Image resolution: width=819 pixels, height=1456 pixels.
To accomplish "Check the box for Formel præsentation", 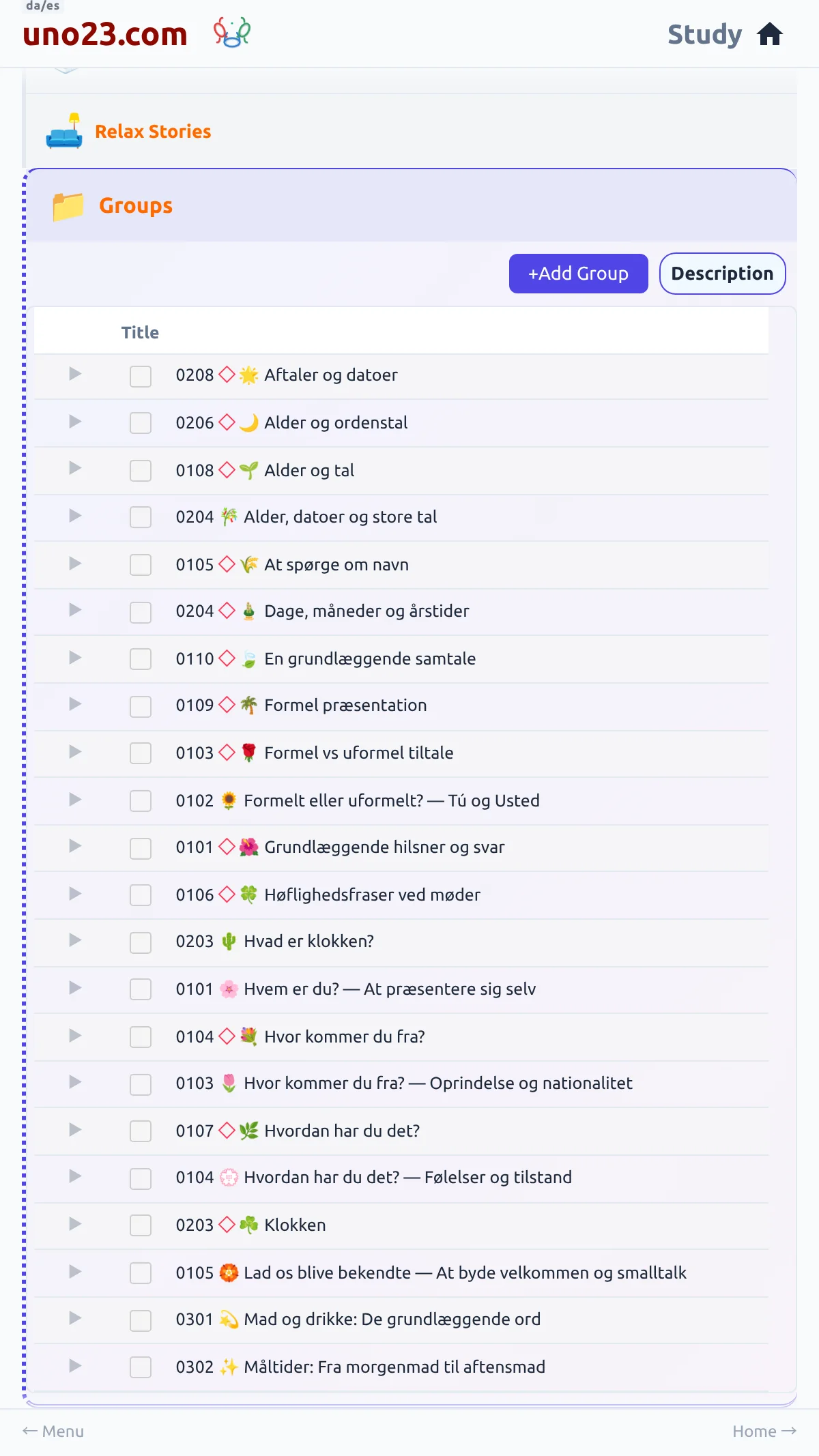I will pos(141,706).
